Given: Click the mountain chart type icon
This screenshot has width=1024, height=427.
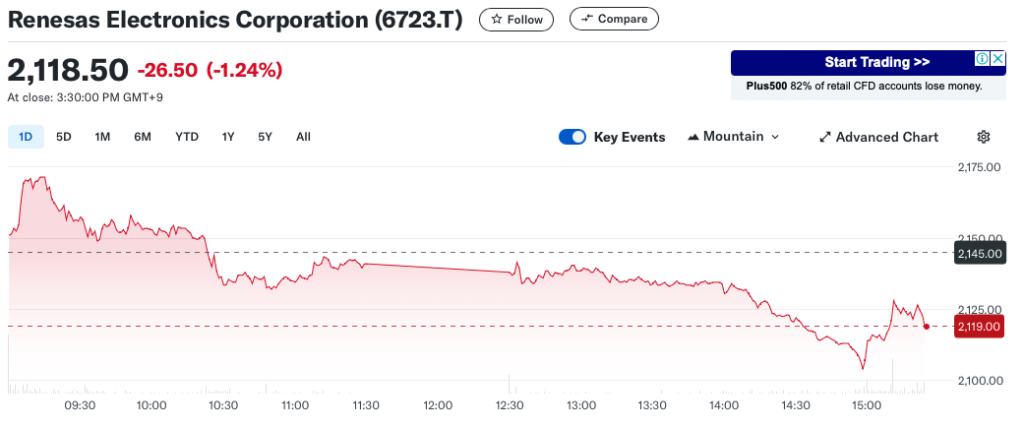Looking at the screenshot, I should (x=693, y=137).
